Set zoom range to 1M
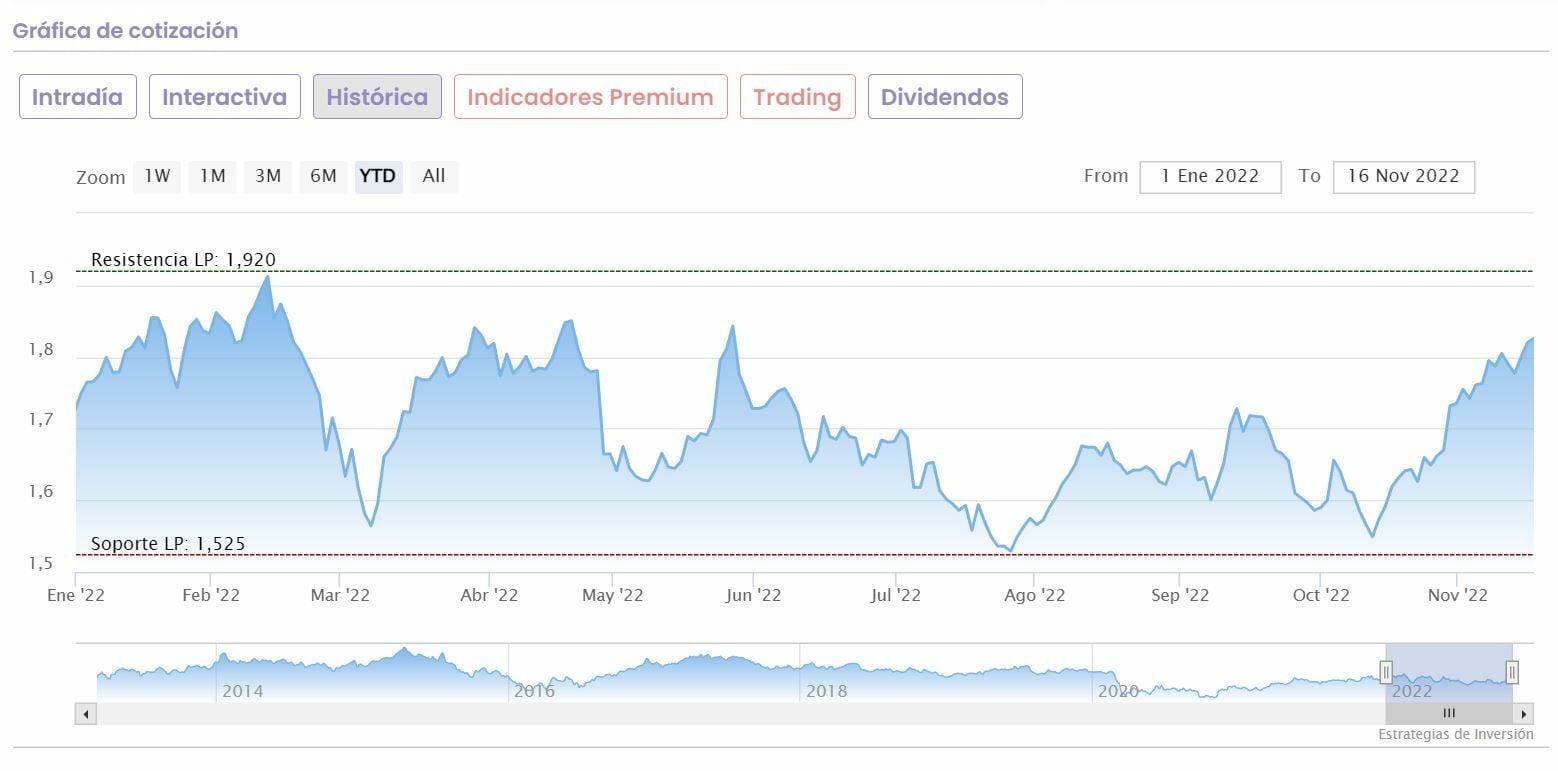The image size is (1558, 771). tap(212, 177)
